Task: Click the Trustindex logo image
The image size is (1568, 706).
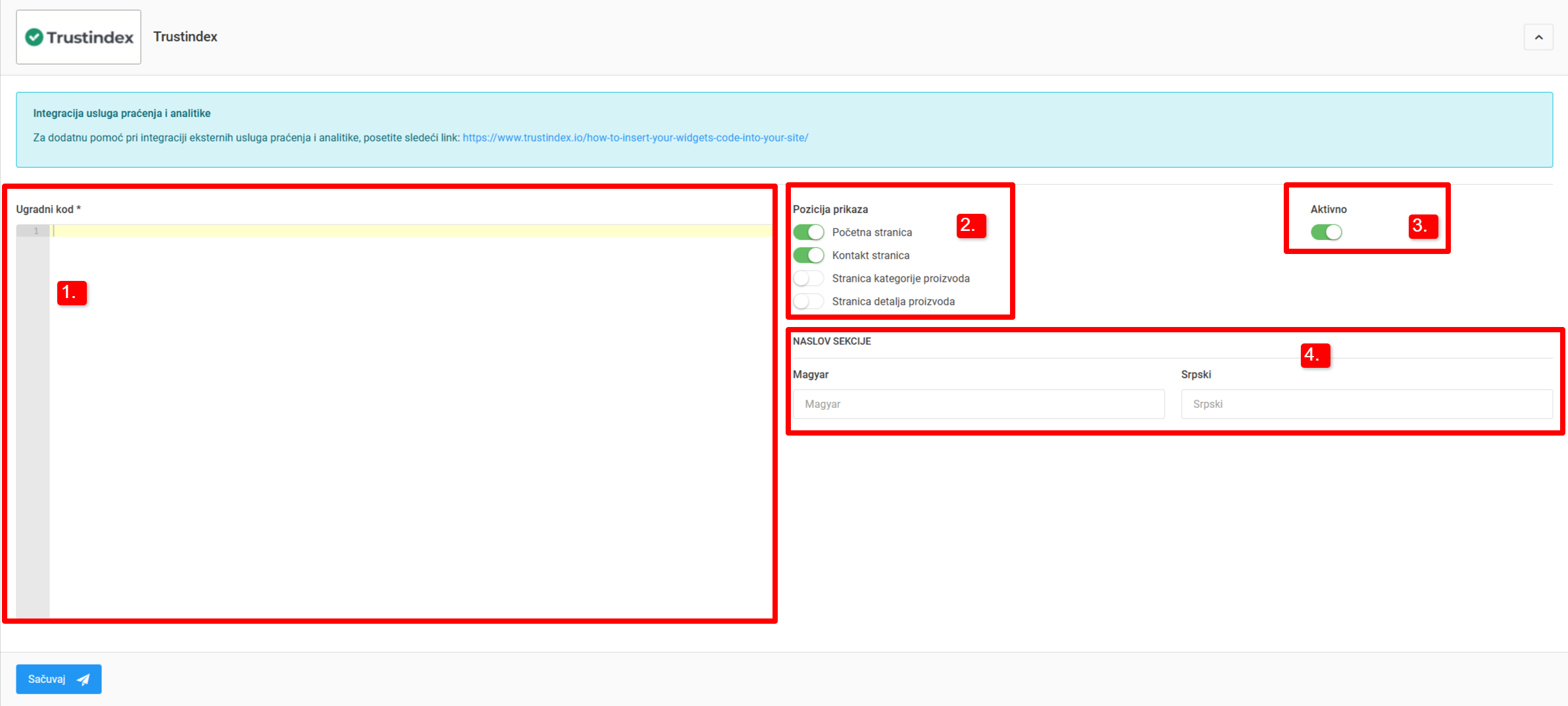Action: [x=78, y=38]
